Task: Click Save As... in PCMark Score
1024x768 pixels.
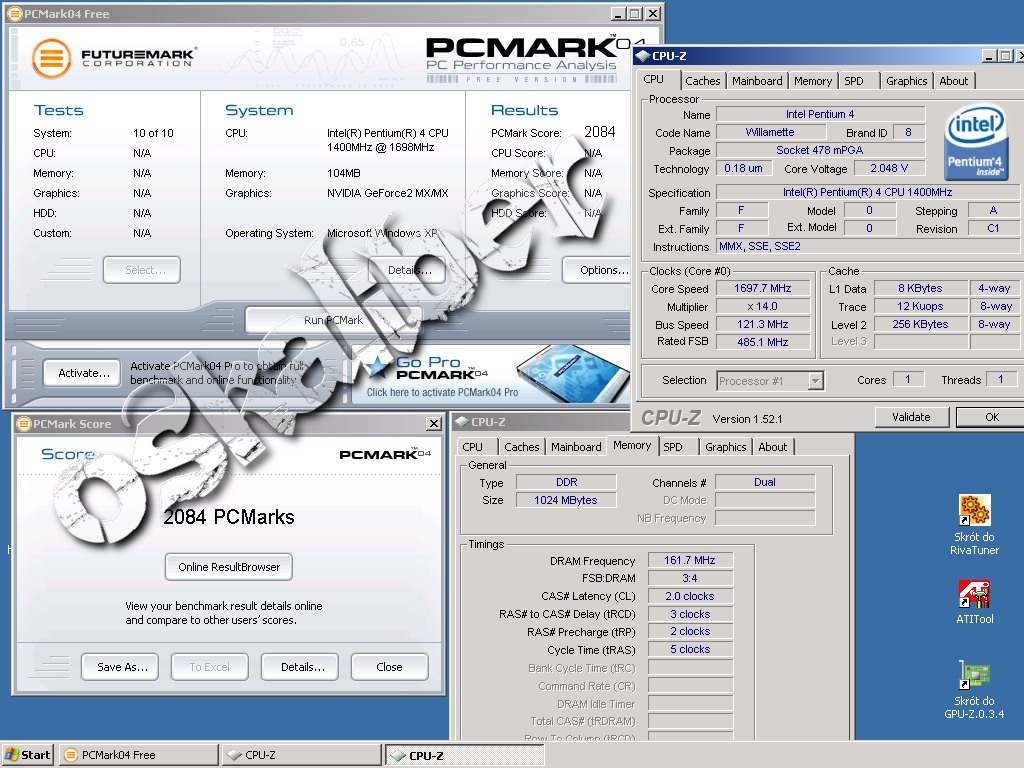Action: coord(120,667)
